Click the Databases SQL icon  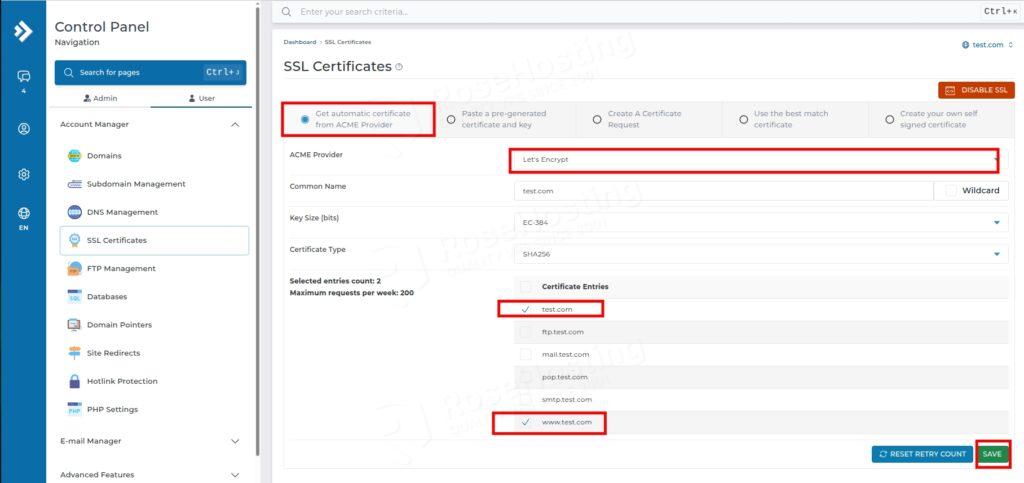click(x=74, y=296)
